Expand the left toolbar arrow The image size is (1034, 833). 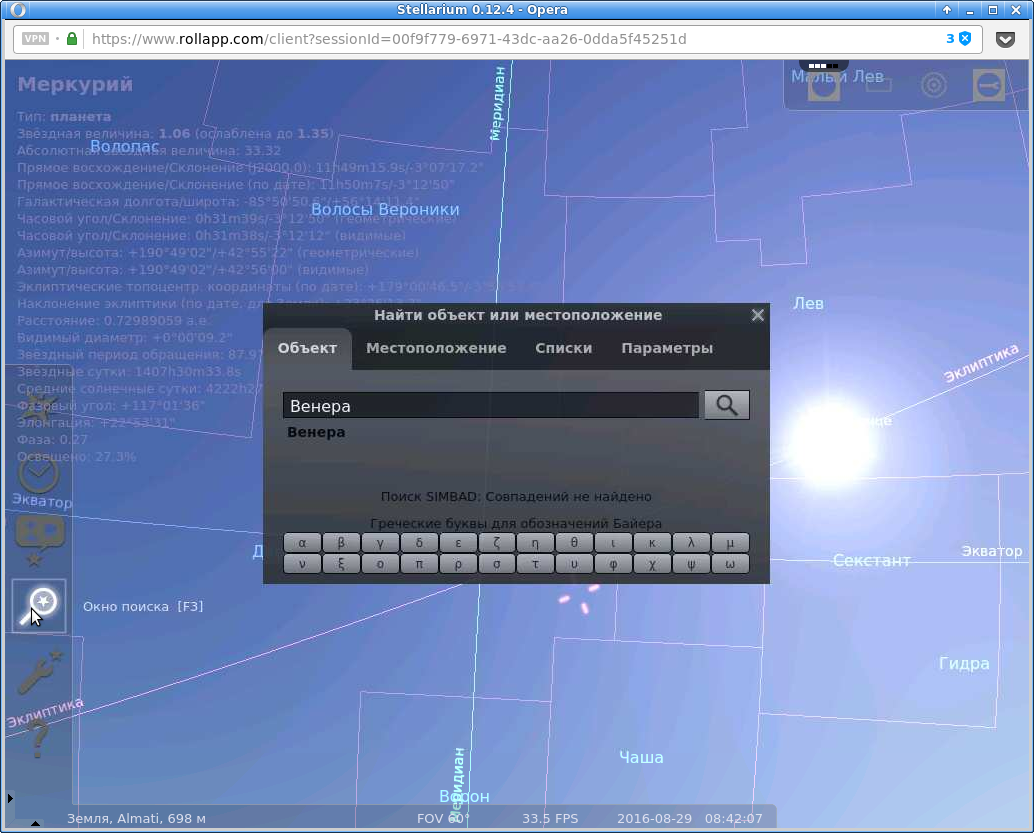tap(10, 798)
